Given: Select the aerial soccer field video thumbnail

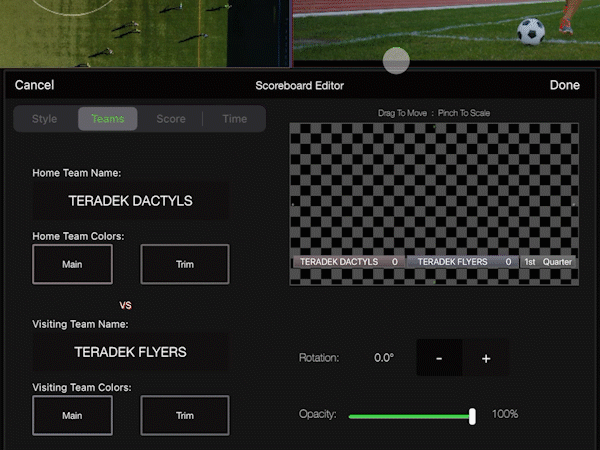Looking at the screenshot, I should [145, 32].
